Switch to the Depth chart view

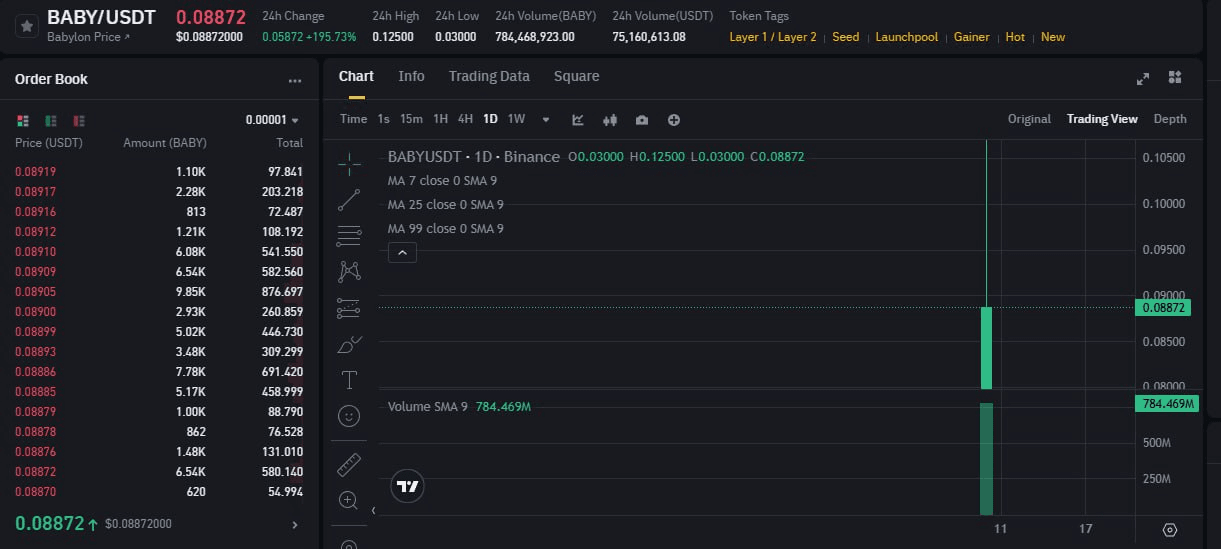(x=1170, y=119)
